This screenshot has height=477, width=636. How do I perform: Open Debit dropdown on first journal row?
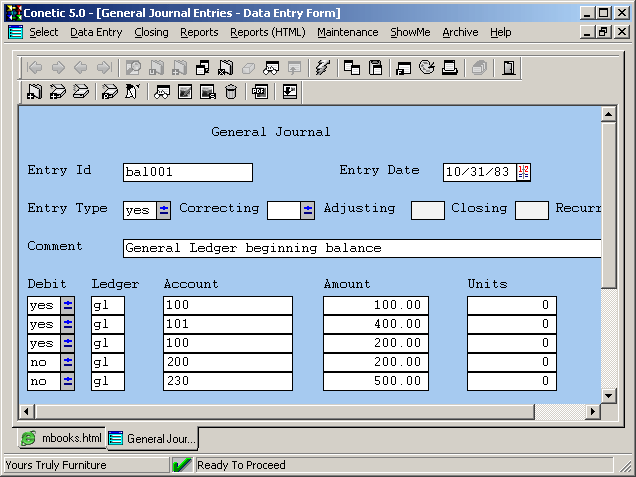pyautogui.click(x=68, y=305)
